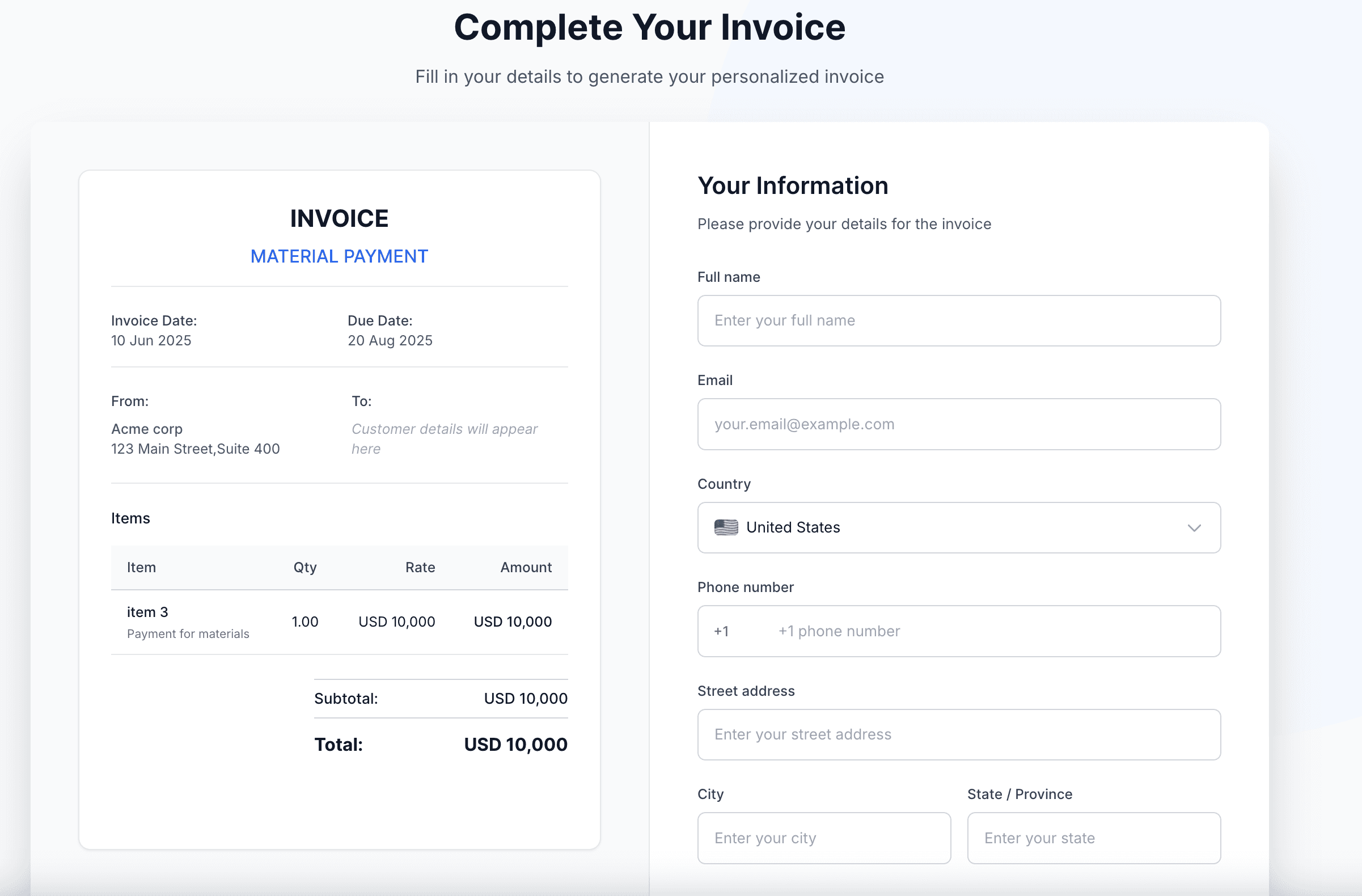
Task: Click the US flag icon in Country field
Action: (726, 527)
